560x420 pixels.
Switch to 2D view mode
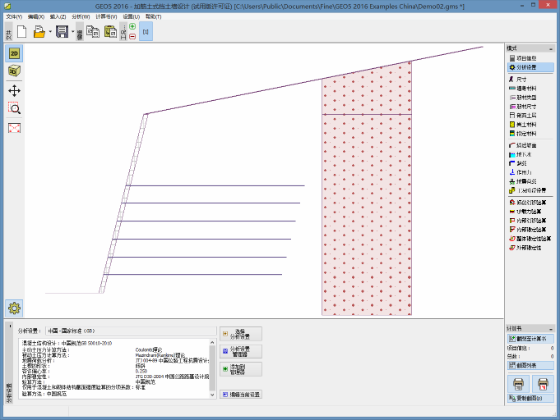(14, 54)
